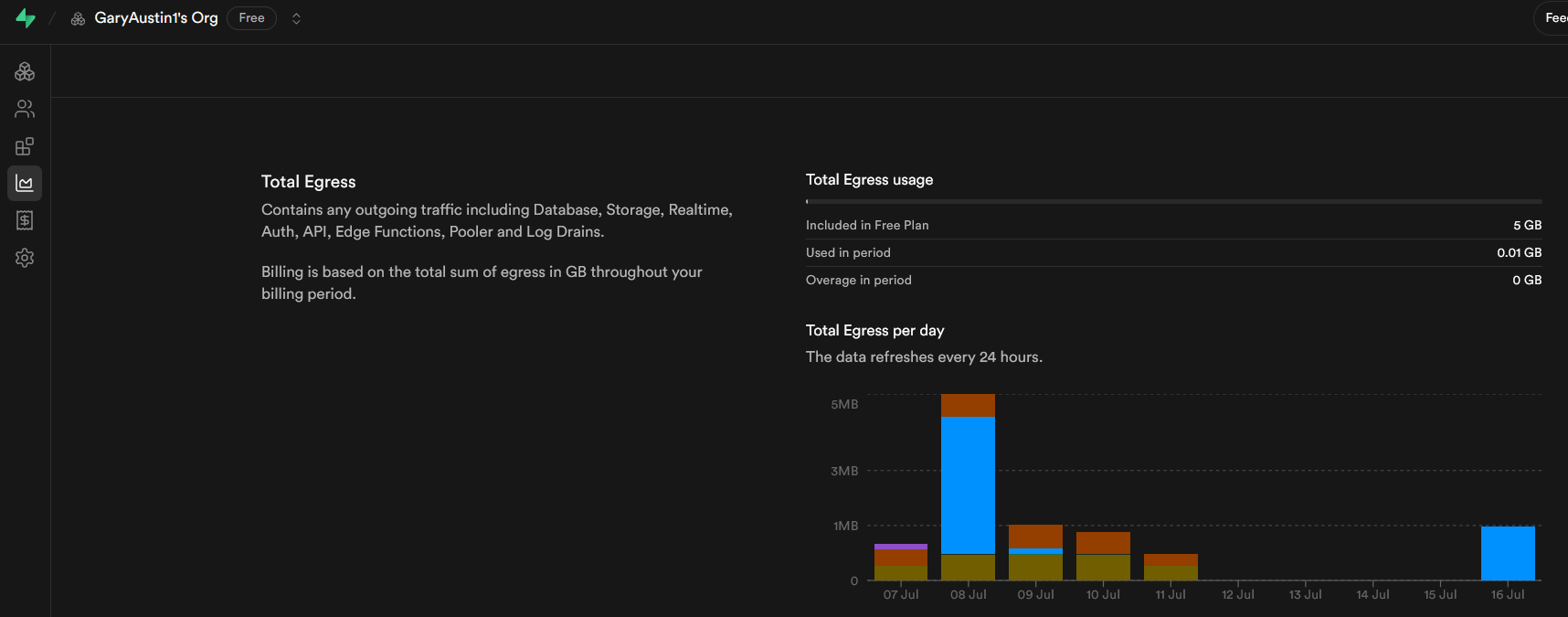Select the blue segment of 08 Jul bar
Image resolution: width=1568 pixels, height=617 pixels.
[968, 484]
